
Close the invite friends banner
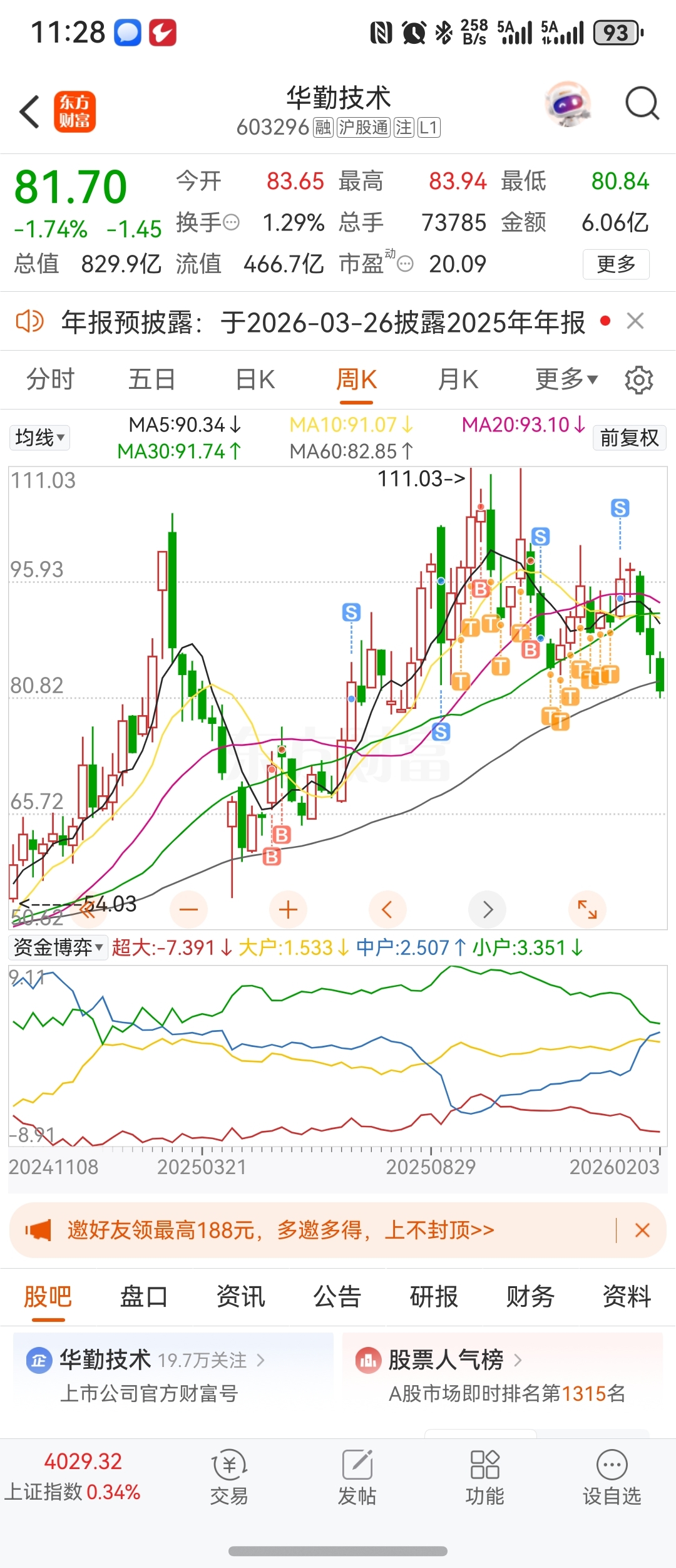pyautogui.click(x=642, y=1230)
